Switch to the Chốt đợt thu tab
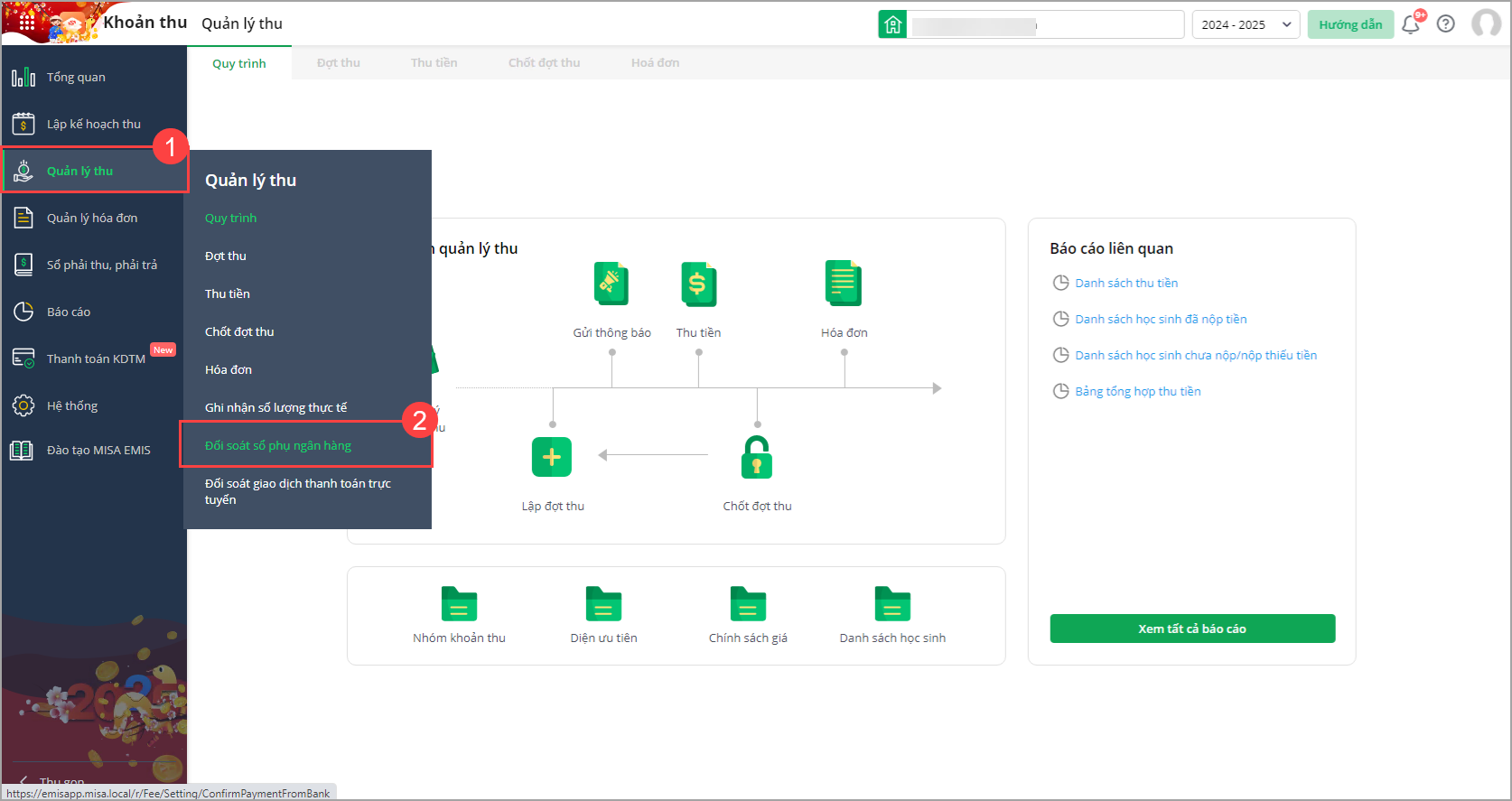 coord(545,63)
